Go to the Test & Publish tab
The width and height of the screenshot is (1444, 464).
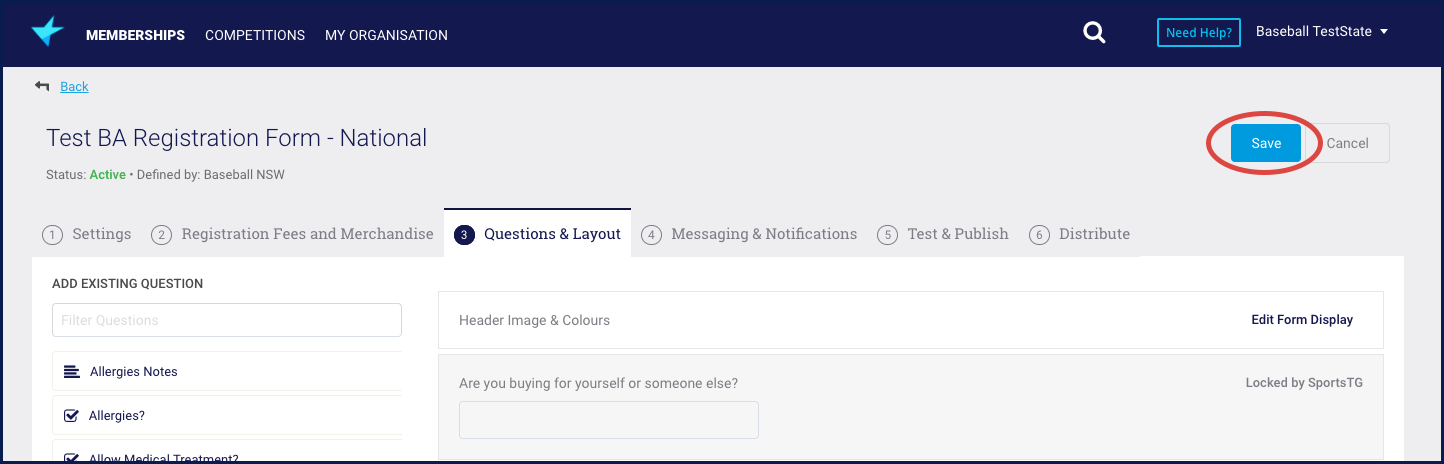943,234
